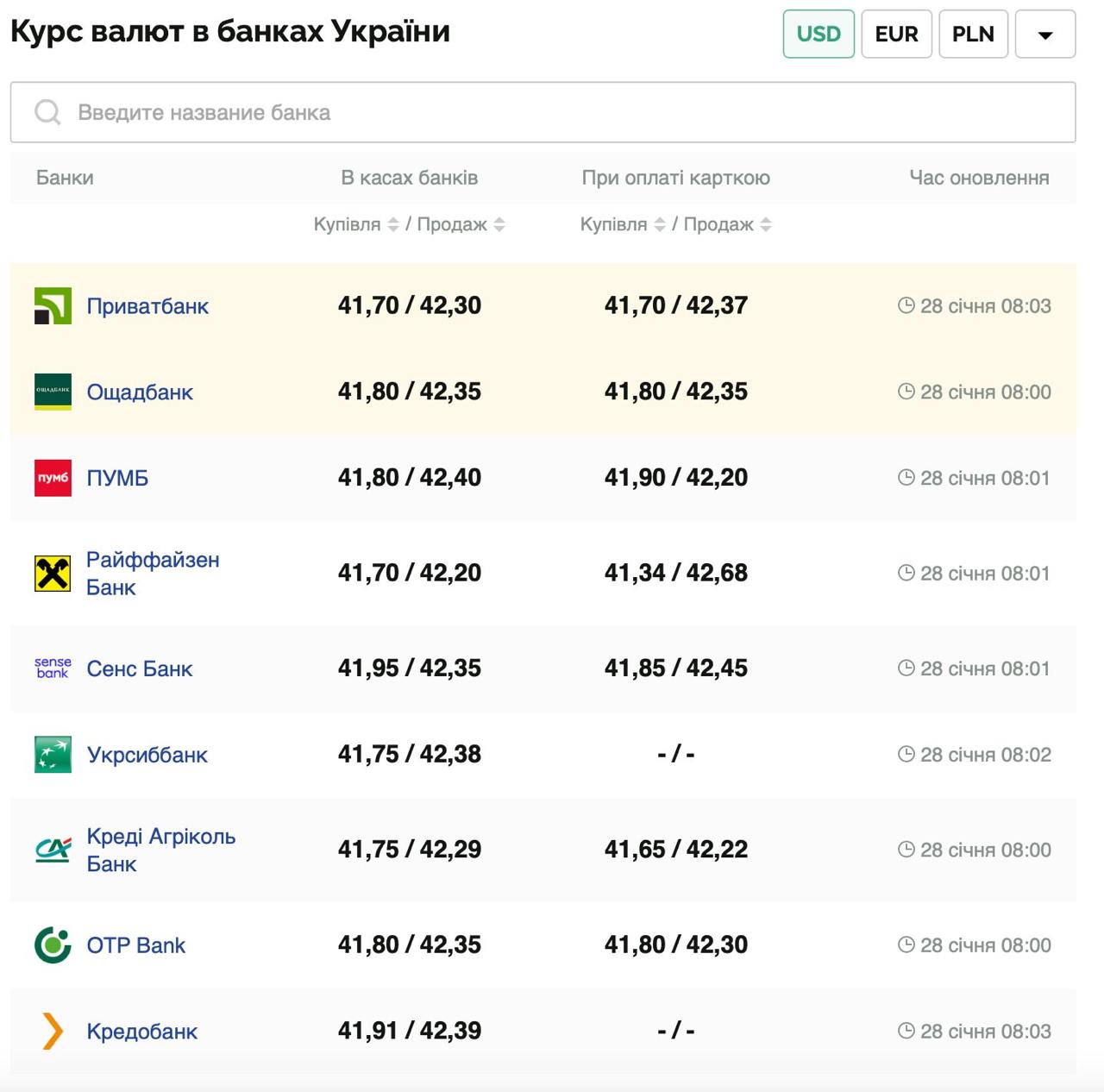Click the red ПУМБ logo icon
This screenshot has height=1092, width=1104.
(x=53, y=479)
